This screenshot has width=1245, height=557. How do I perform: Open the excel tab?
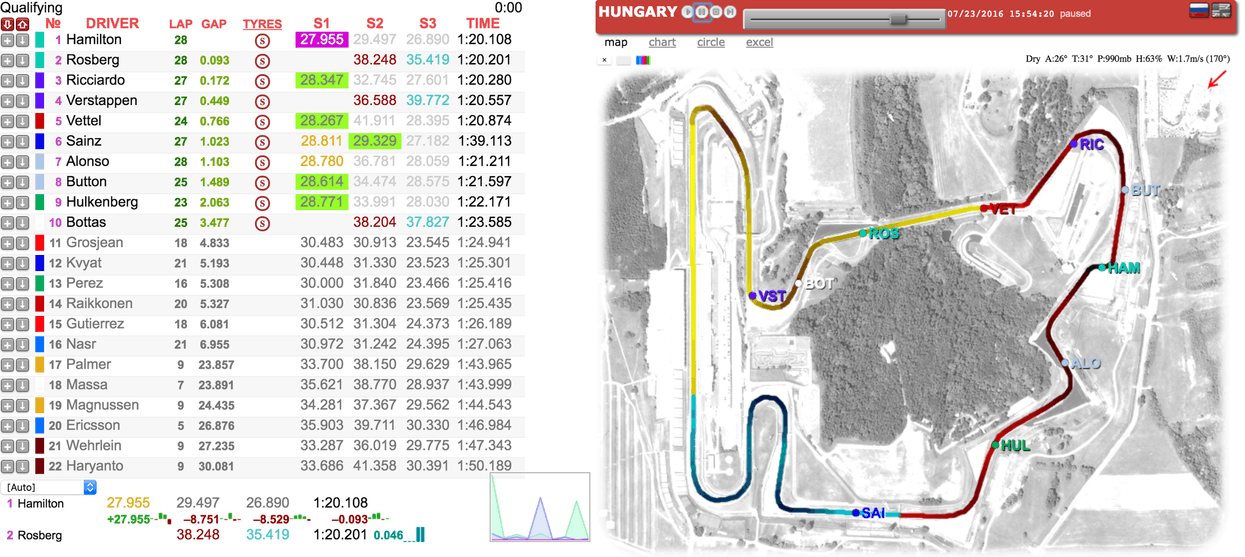coord(760,42)
